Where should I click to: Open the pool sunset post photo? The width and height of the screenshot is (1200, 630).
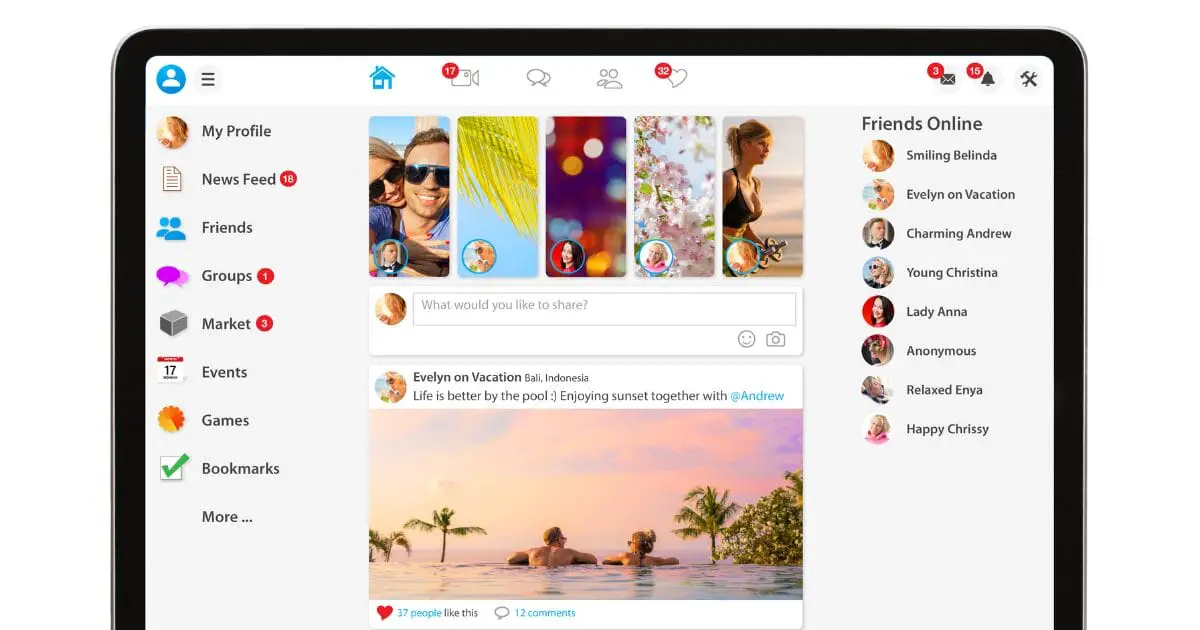[586, 504]
